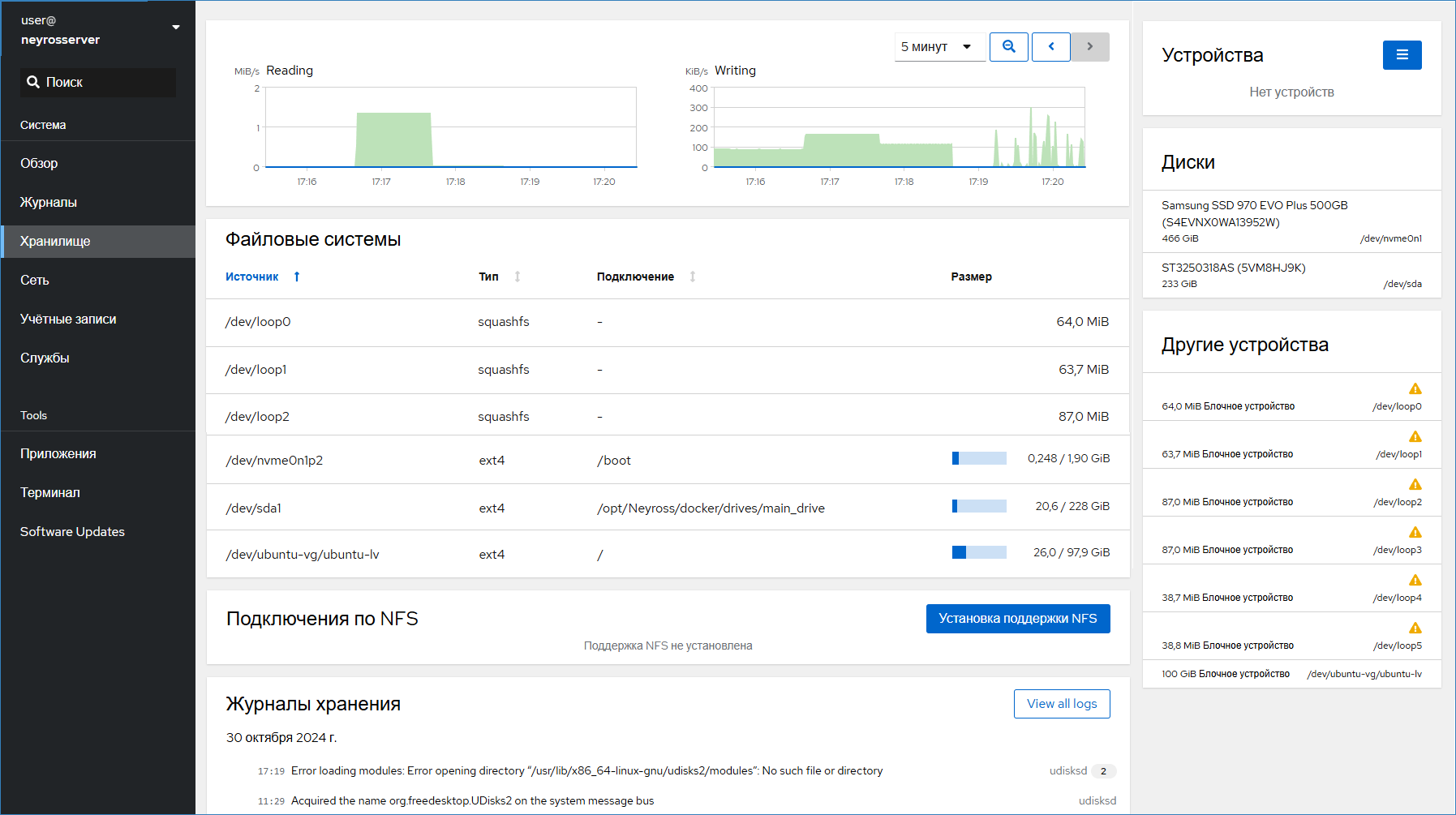Open the /dev/ubuntu-vg/ubuntu-lv filesystem row
This screenshot has height=815, width=1456.
303,555
